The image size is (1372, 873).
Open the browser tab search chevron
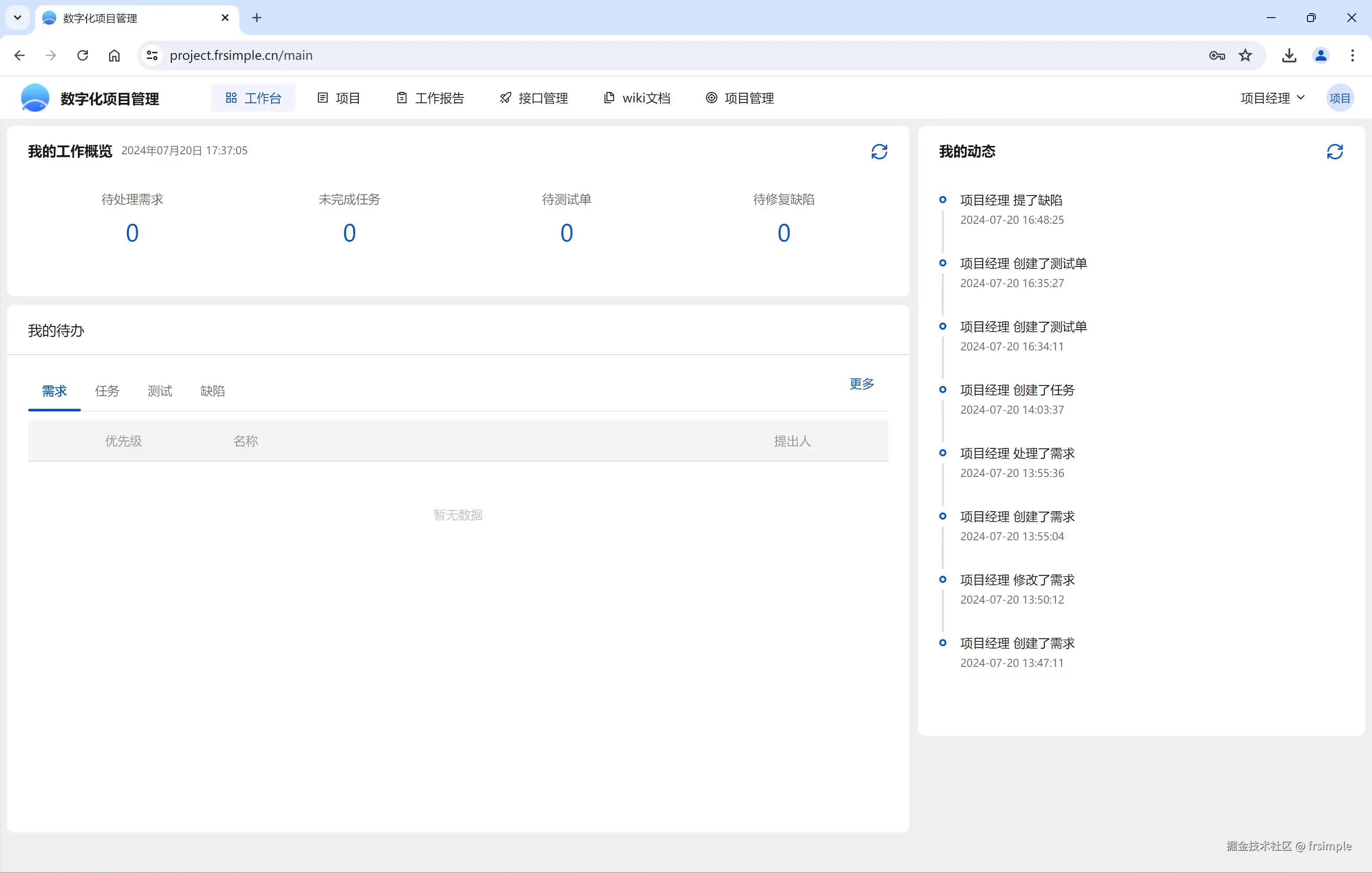(x=17, y=18)
